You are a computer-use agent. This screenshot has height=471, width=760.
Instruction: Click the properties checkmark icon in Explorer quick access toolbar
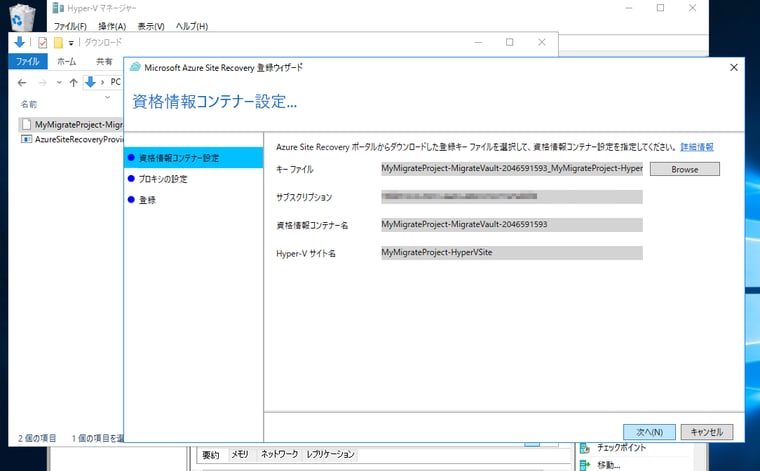tap(43, 43)
